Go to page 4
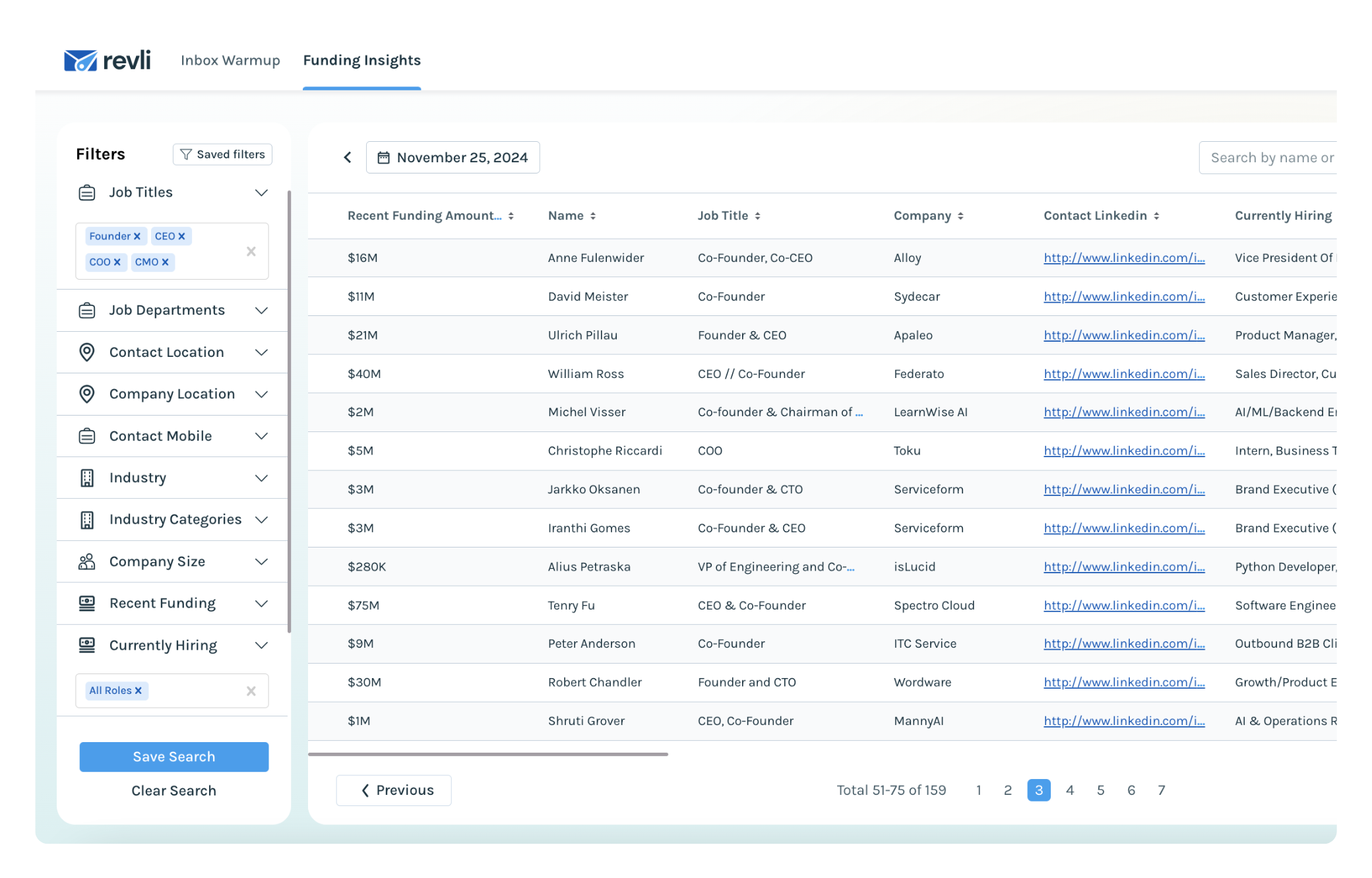The image size is (1372, 878). pos(1070,790)
